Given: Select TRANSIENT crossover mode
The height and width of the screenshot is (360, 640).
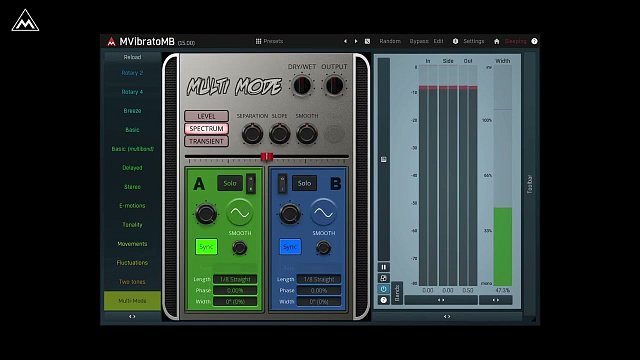Looking at the screenshot, I should pos(207,141).
